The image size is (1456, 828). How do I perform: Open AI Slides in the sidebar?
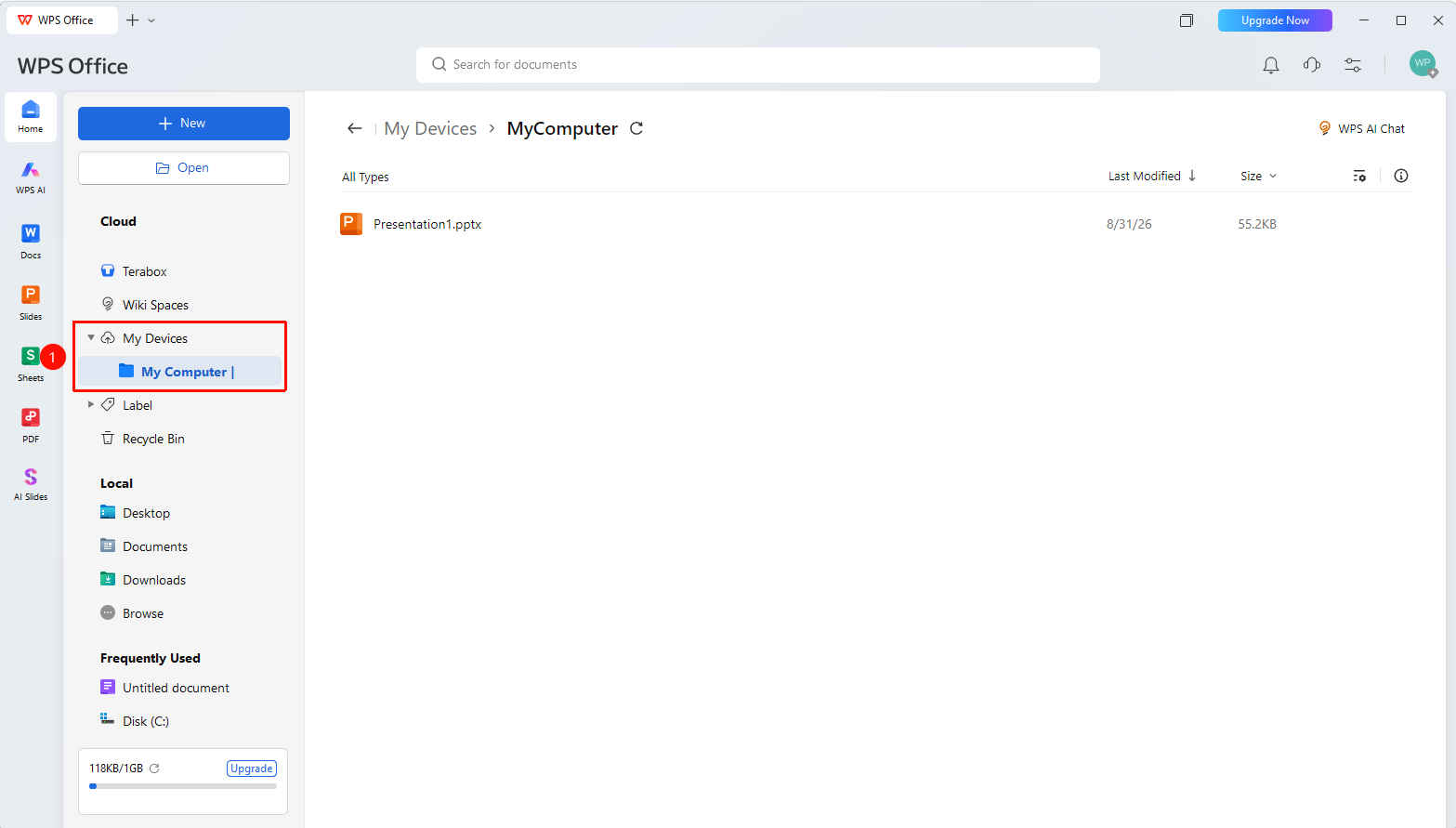click(31, 484)
